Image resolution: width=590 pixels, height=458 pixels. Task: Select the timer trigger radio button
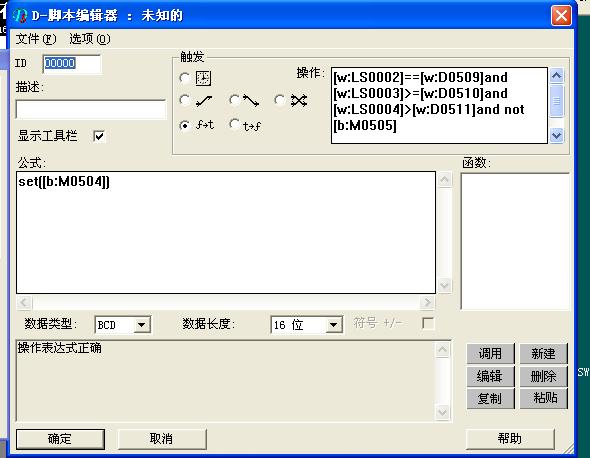pyautogui.click(x=184, y=78)
